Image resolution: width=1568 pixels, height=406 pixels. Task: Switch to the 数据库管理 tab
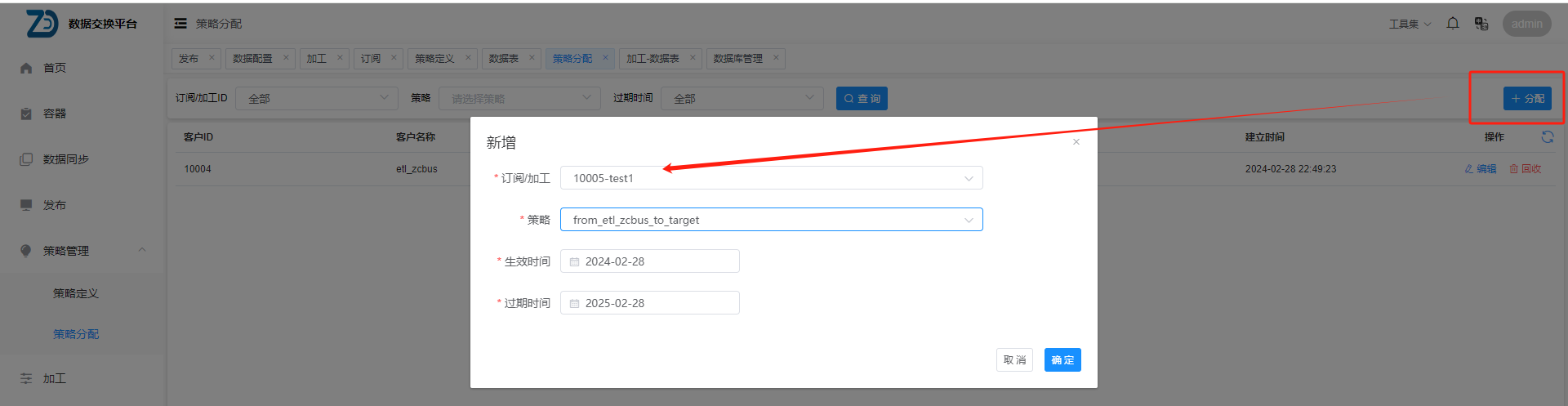click(x=737, y=59)
